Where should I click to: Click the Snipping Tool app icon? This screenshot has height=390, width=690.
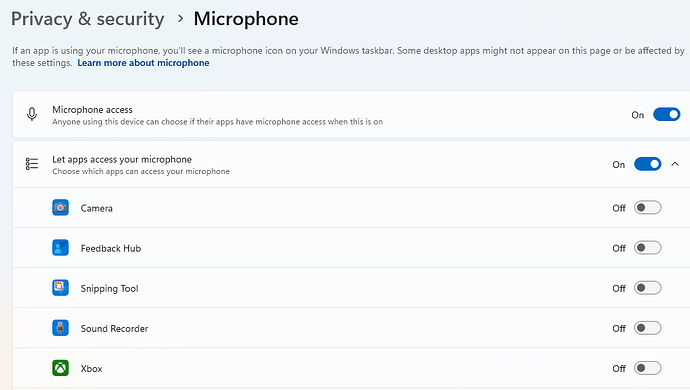click(x=60, y=287)
